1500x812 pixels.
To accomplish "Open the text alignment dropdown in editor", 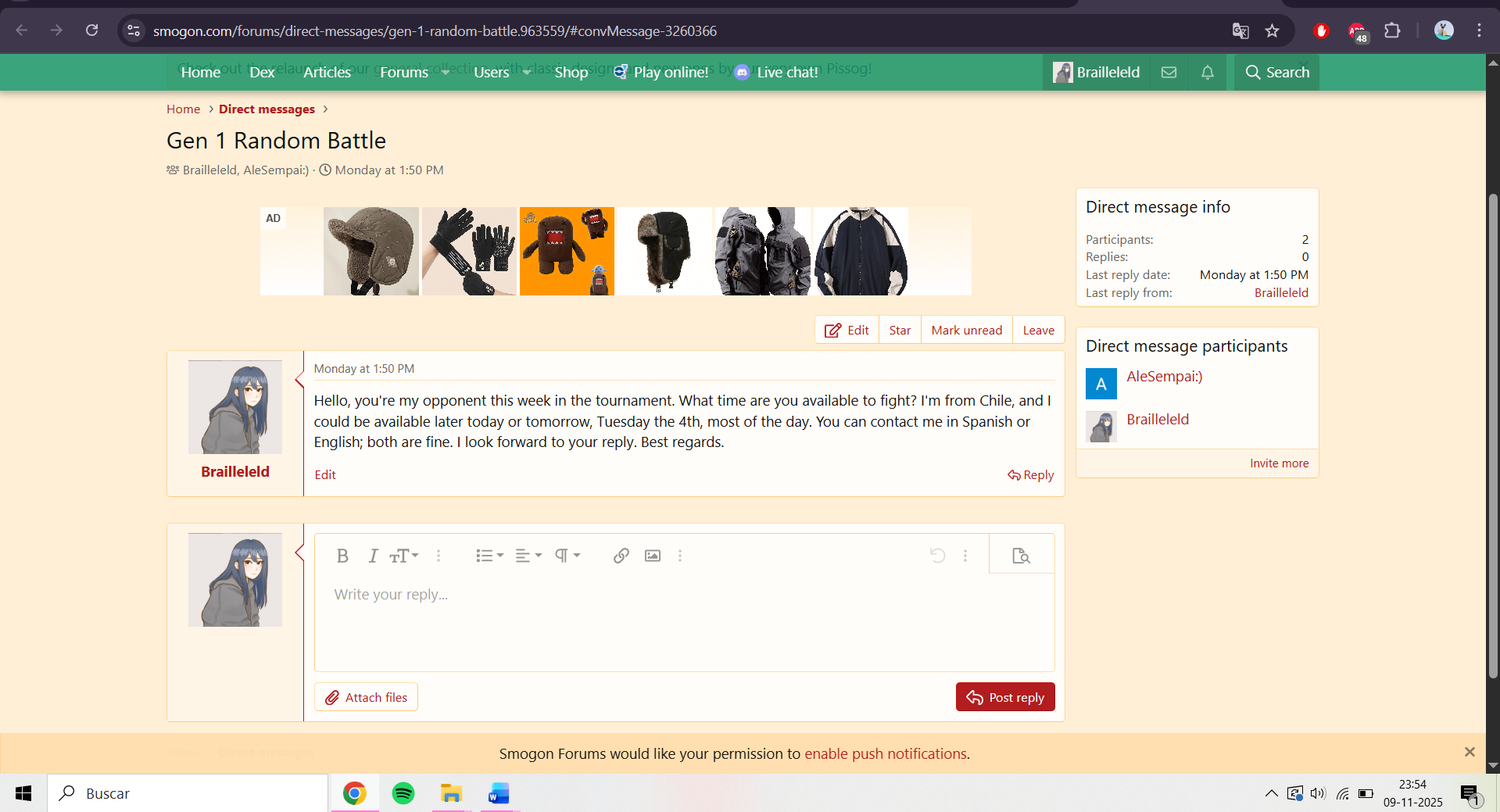I will 528,556.
